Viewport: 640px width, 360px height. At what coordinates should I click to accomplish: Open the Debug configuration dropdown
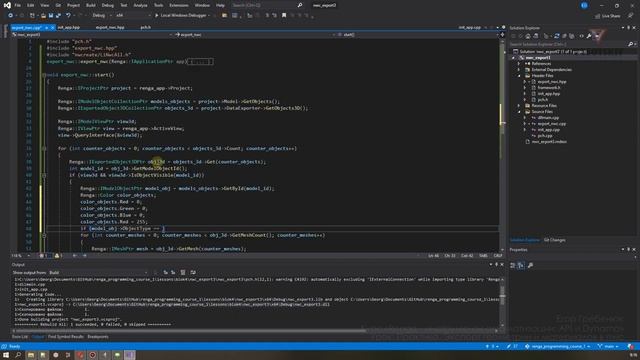tap(102, 16)
